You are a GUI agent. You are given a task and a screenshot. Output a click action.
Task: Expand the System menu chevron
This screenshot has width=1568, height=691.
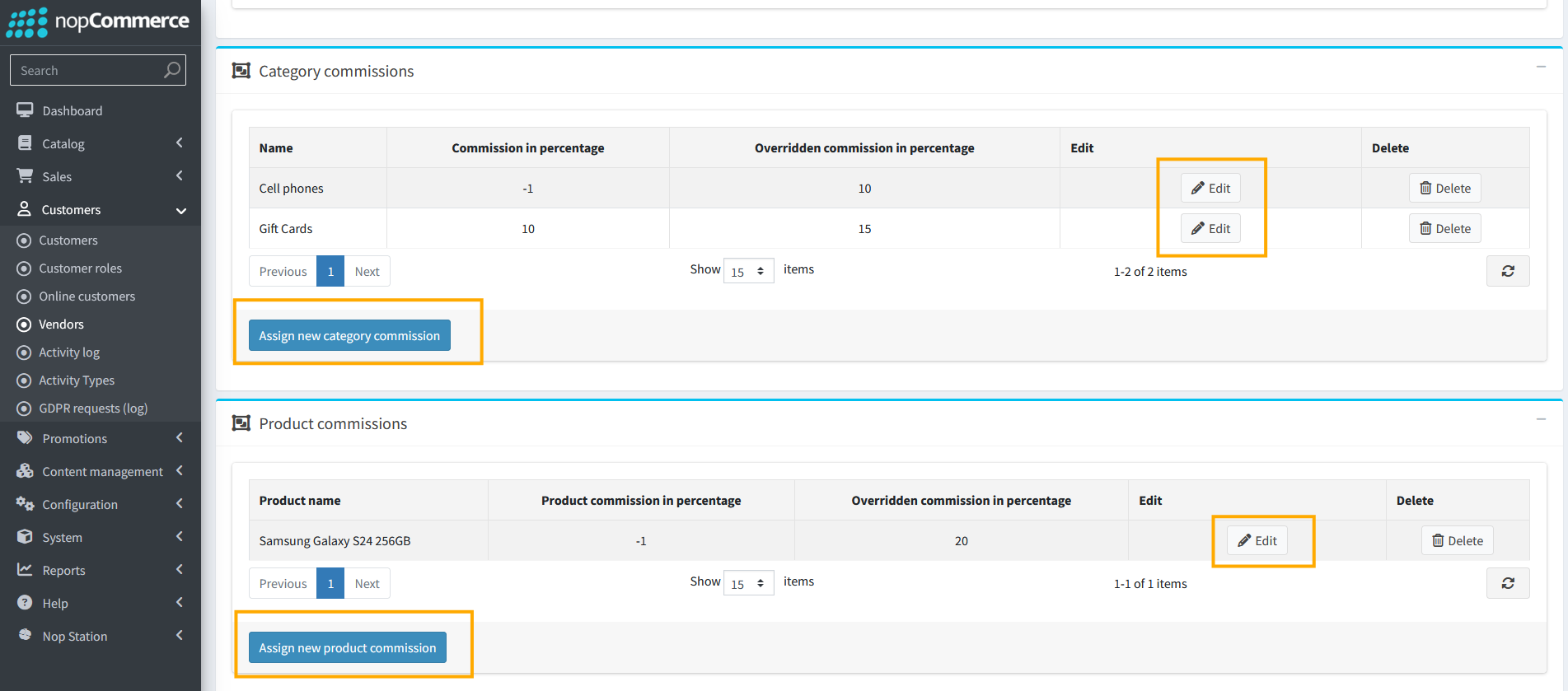(x=180, y=537)
